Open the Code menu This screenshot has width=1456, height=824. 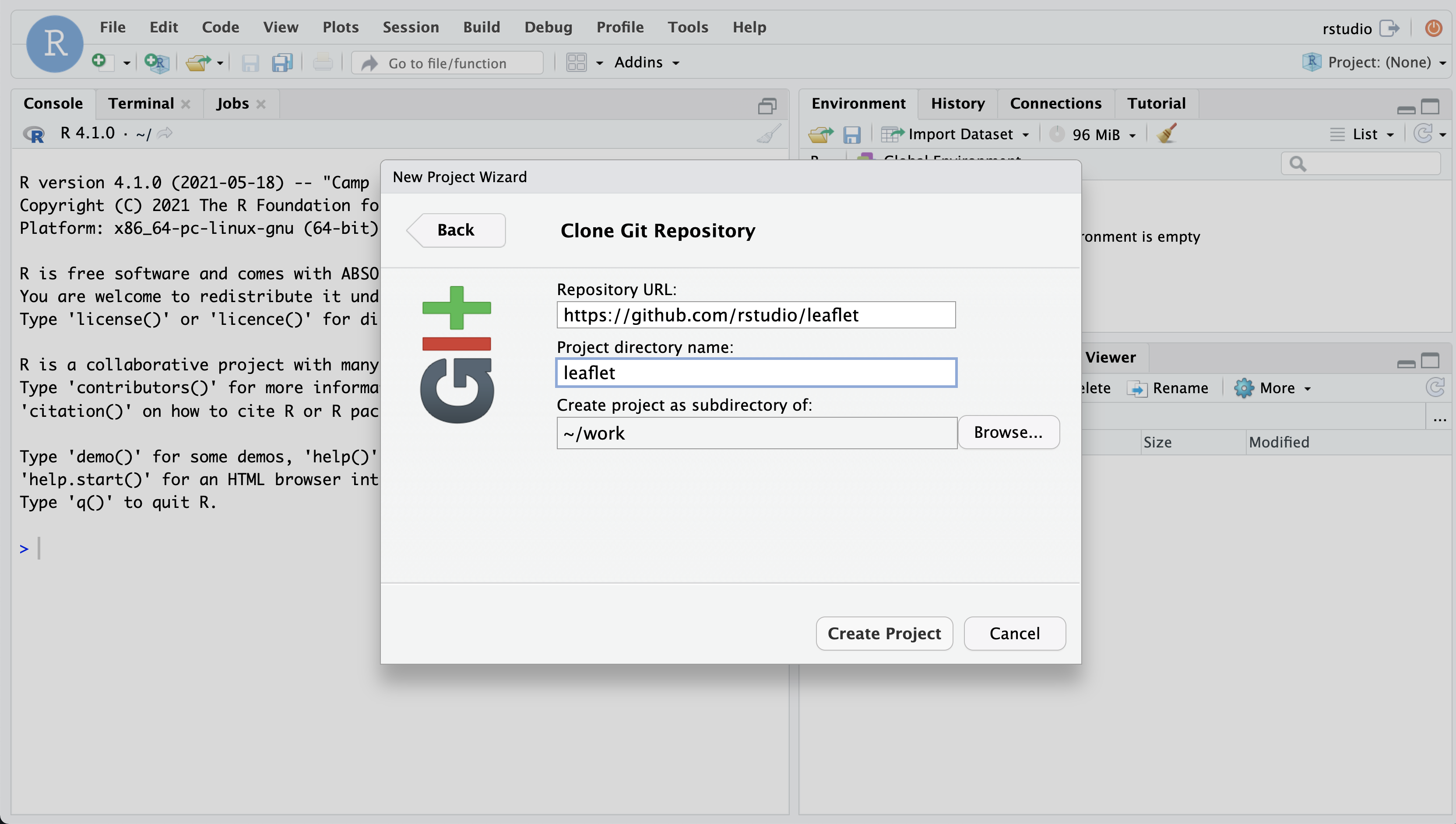pos(220,27)
